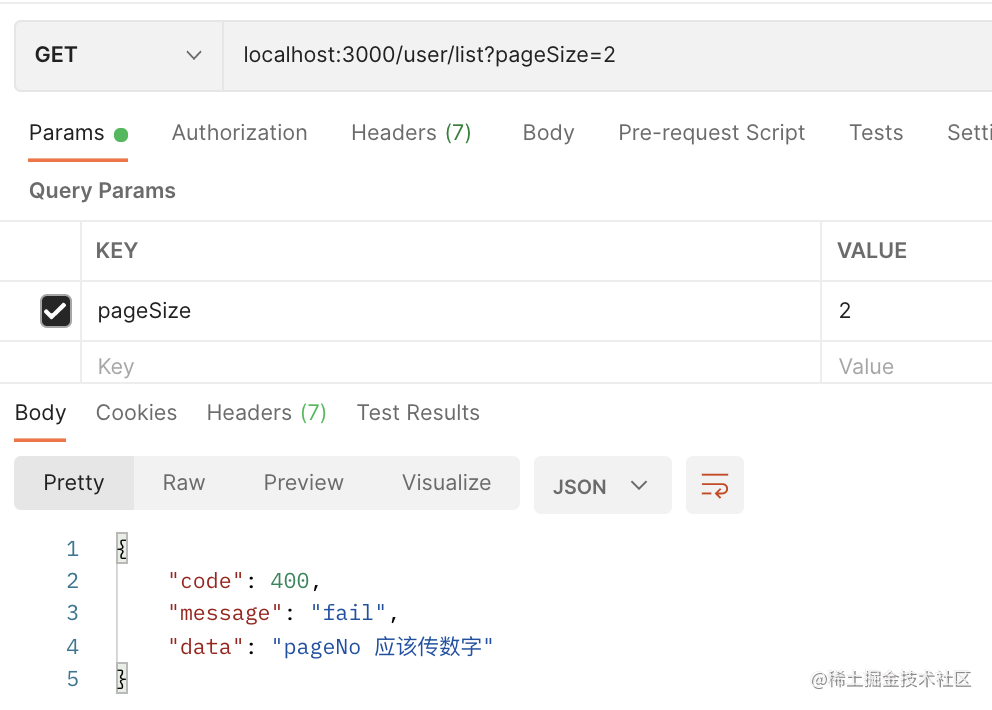The height and width of the screenshot is (710, 992).
Task: Click the request URL input field
Action: point(600,55)
